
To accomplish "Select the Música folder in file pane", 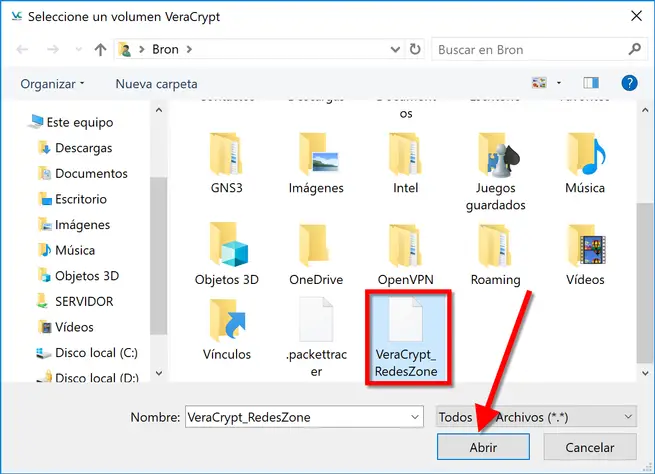I will pos(585,164).
